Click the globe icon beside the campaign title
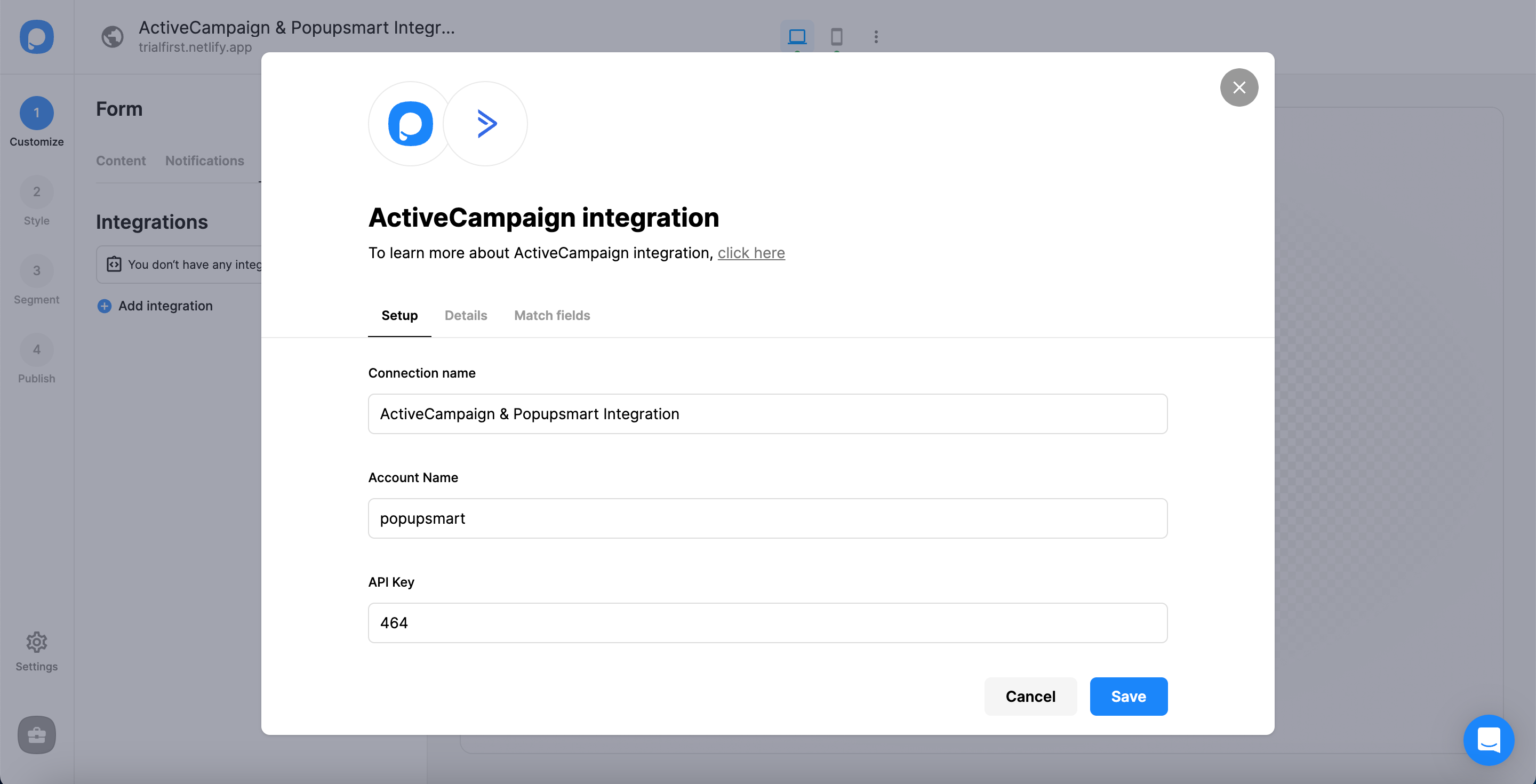Viewport: 1536px width, 784px height. pos(112,37)
